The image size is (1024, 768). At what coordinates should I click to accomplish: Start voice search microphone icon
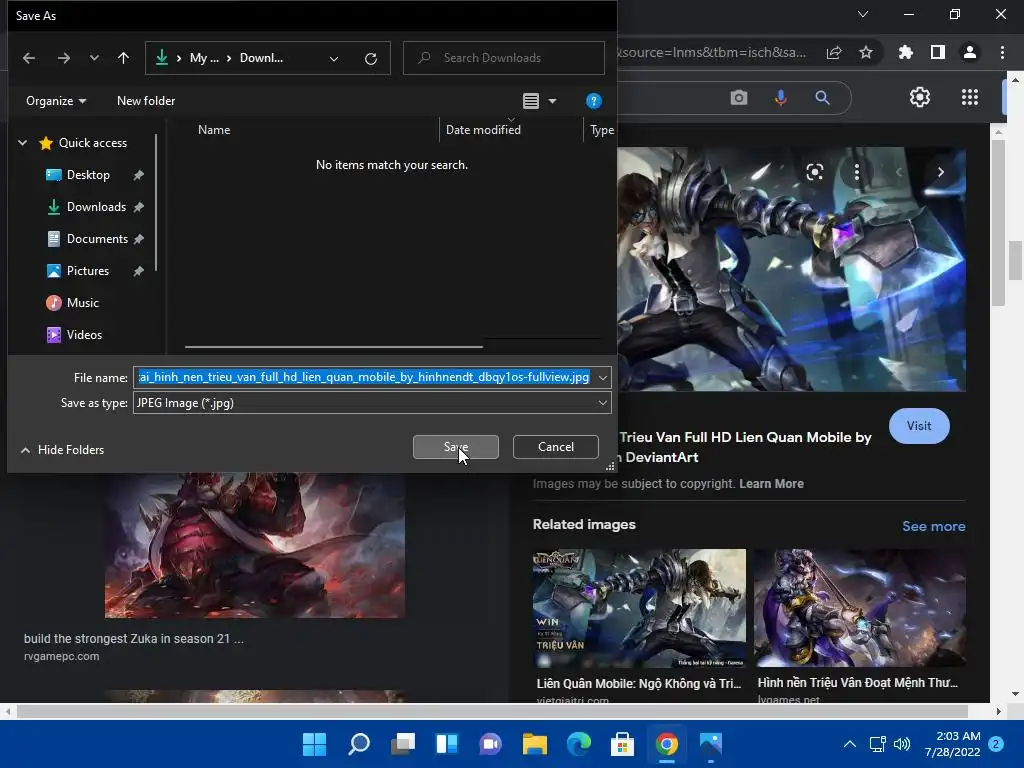[780, 98]
